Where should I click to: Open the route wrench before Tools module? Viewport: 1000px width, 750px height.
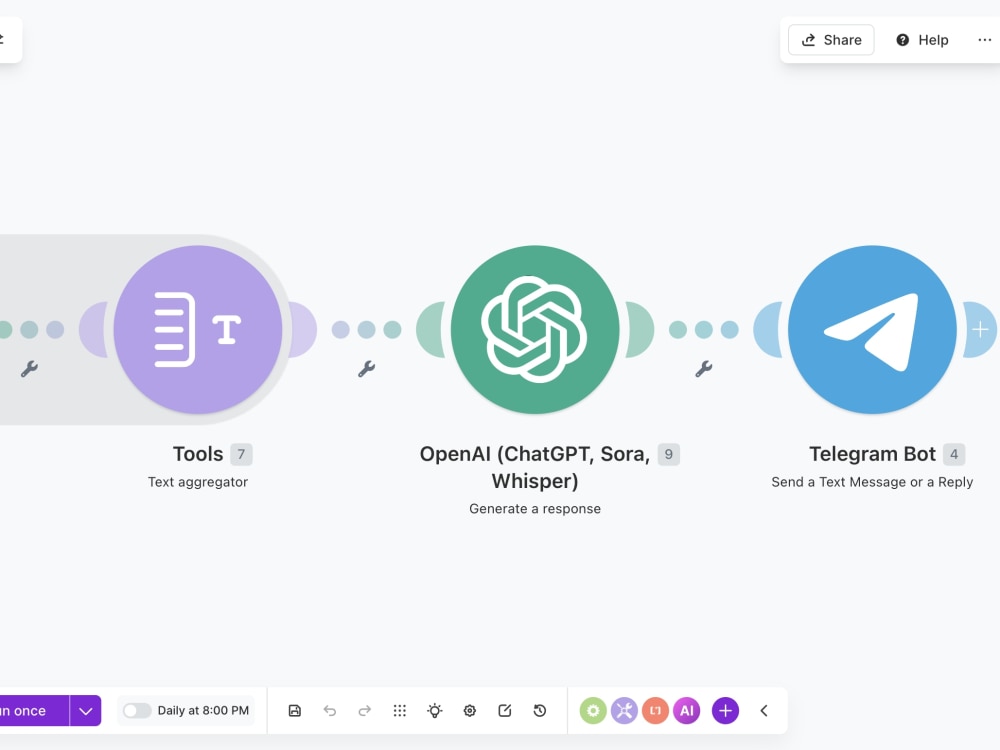[29, 369]
